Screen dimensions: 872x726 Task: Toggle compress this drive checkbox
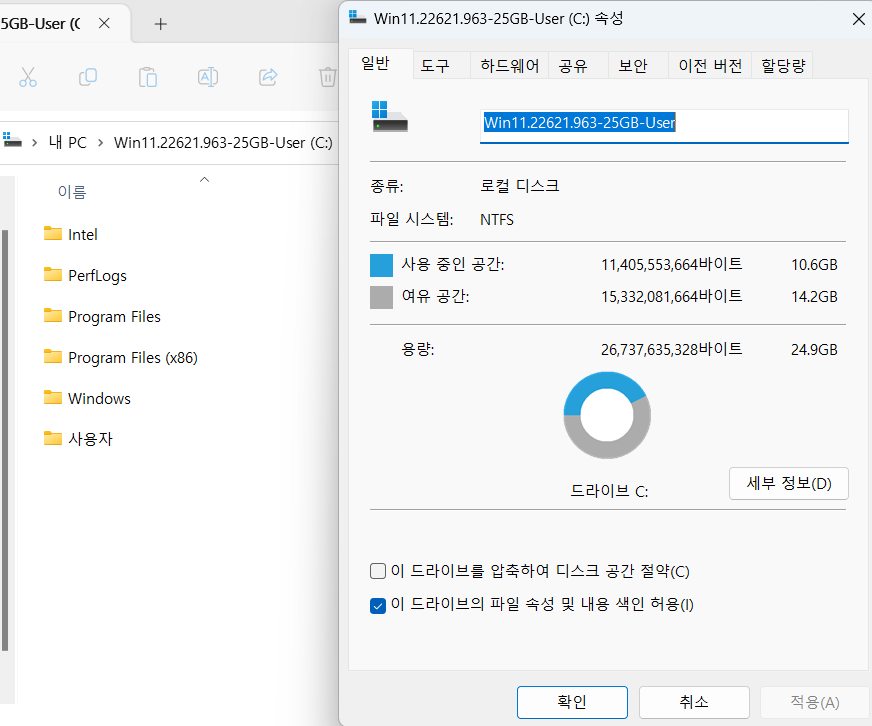coord(378,571)
